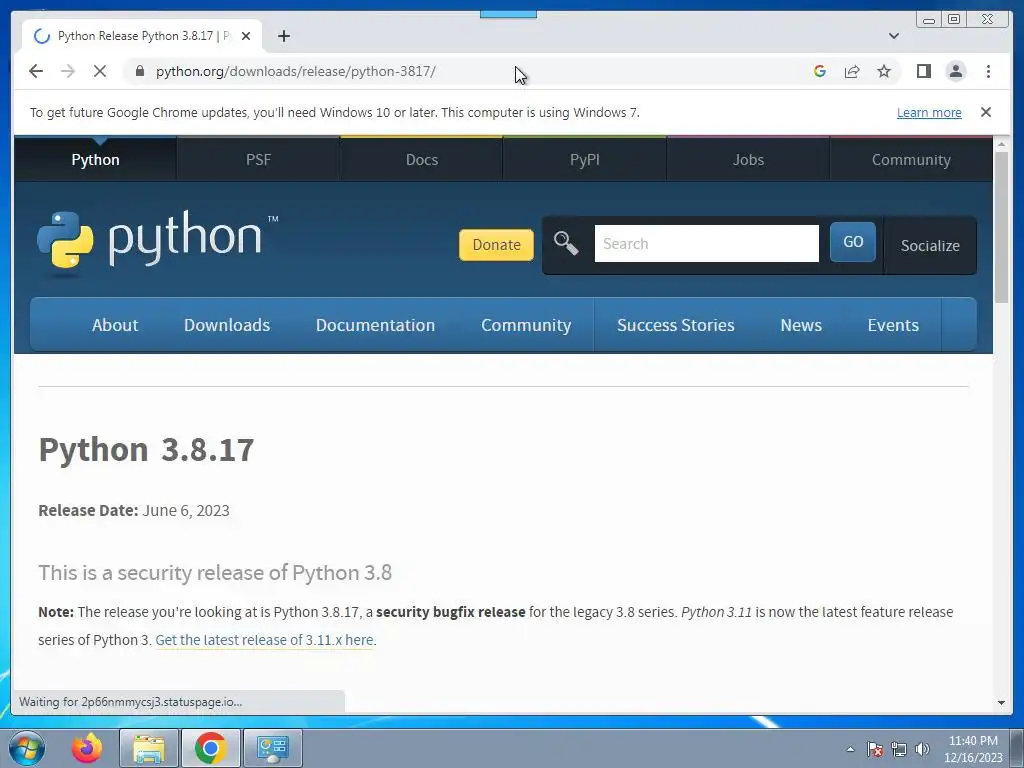1024x768 pixels.
Task: Open the Chrome side panel
Action: pyautogui.click(x=923, y=71)
